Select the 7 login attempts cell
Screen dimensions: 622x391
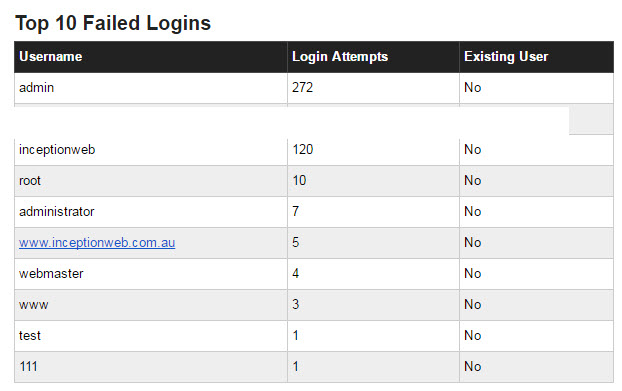click(373, 212)
